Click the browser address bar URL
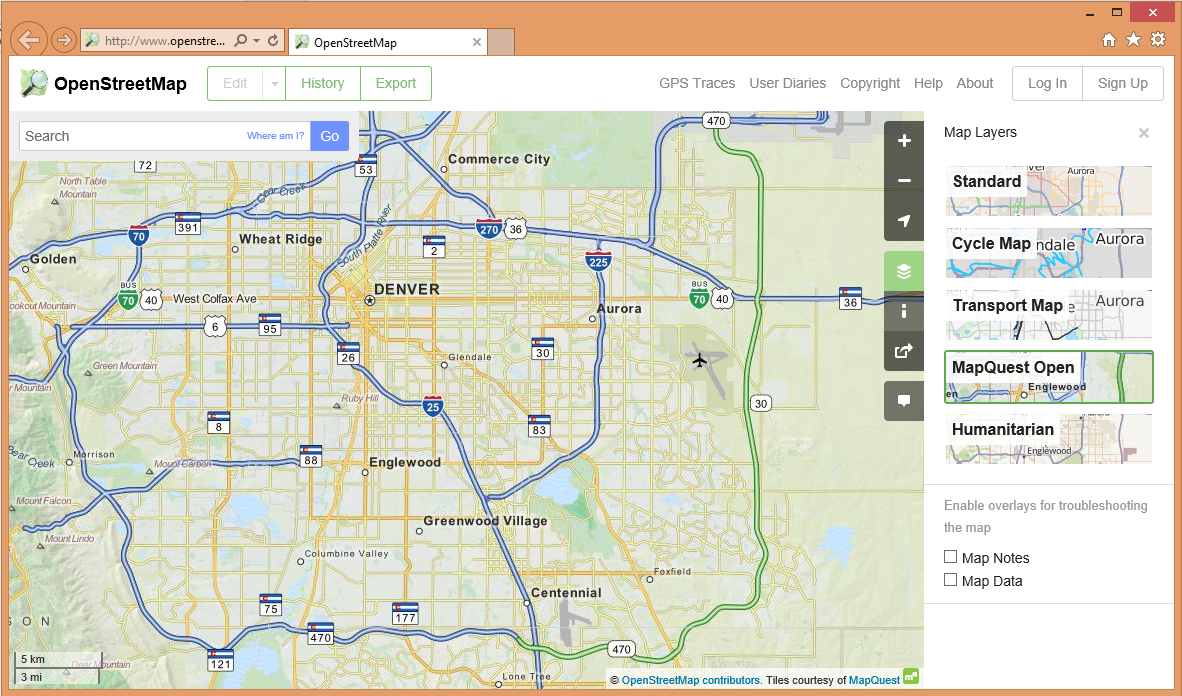The width and height of the screenshot is (1182, 696). (x=164, y=41)
